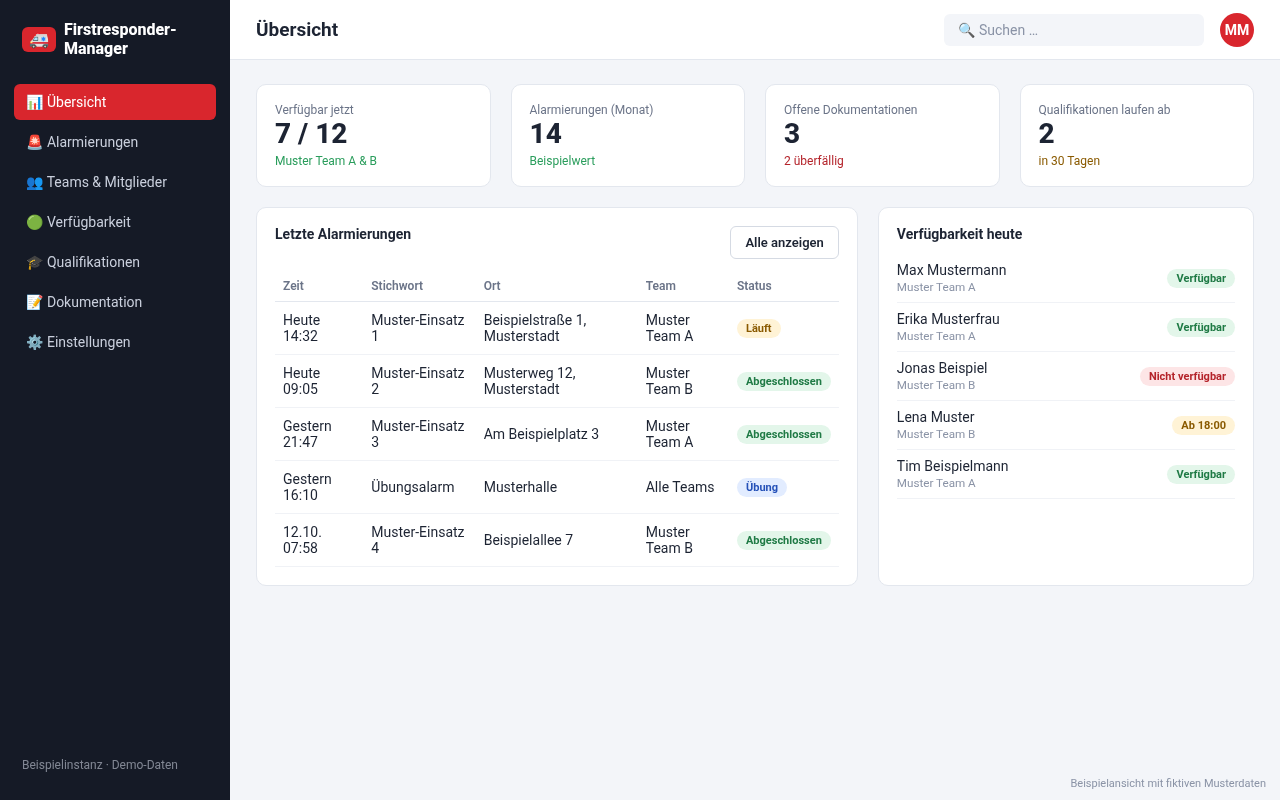
Task: Select Tim Beispielmann in availability list
Action: click(1066, 474)
